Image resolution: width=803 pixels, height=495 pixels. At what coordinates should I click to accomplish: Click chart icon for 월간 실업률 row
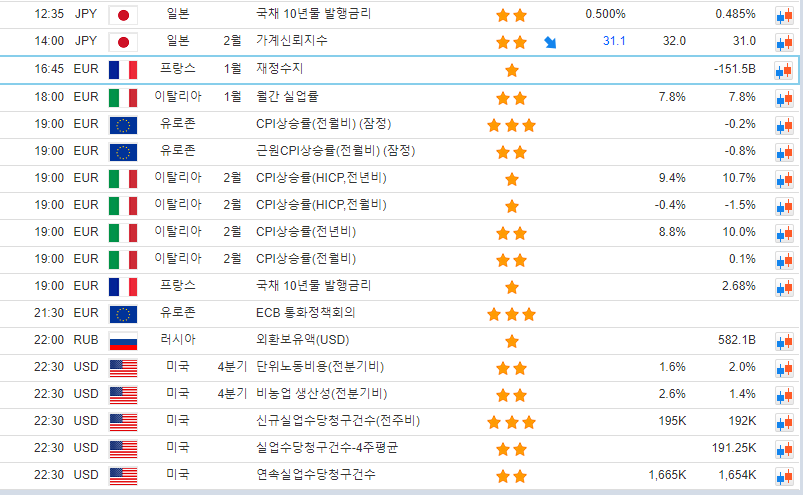click(783, 98)
